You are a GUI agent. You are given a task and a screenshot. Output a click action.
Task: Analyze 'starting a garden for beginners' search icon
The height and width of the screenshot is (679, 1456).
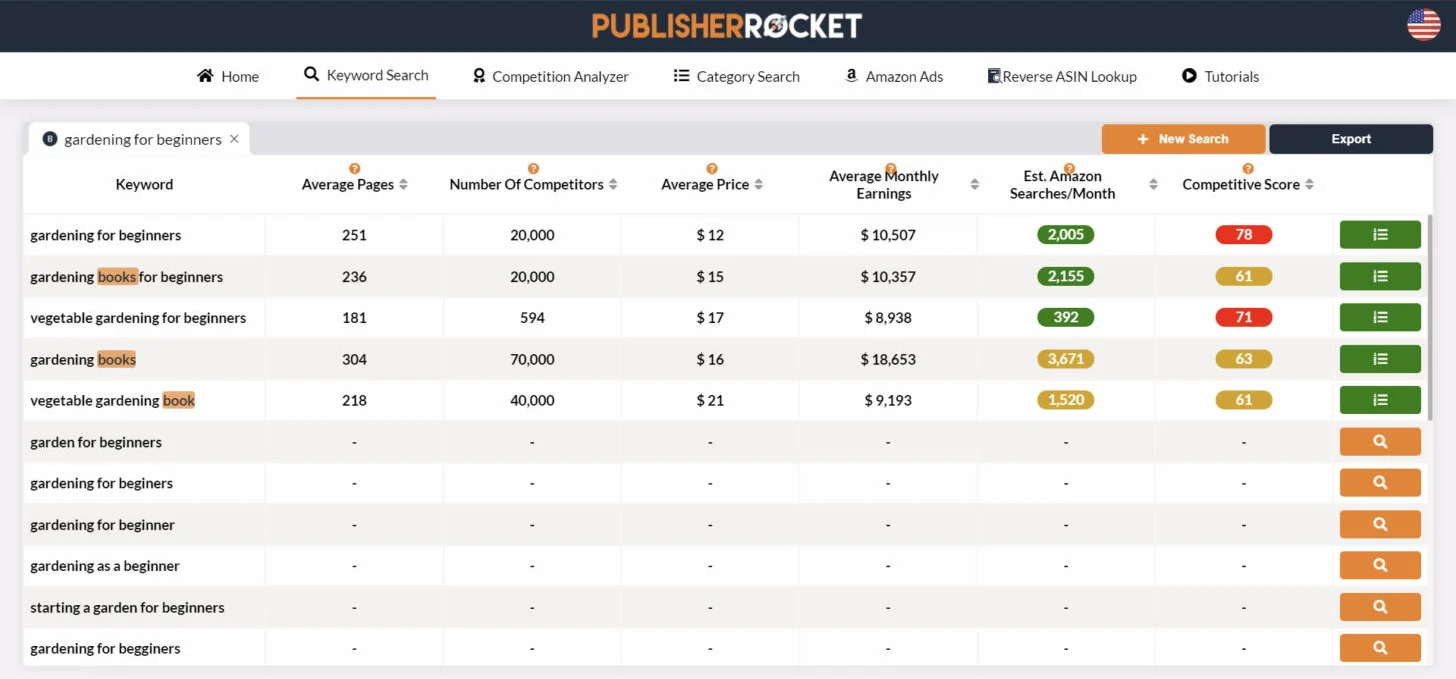coord(1380,607)
